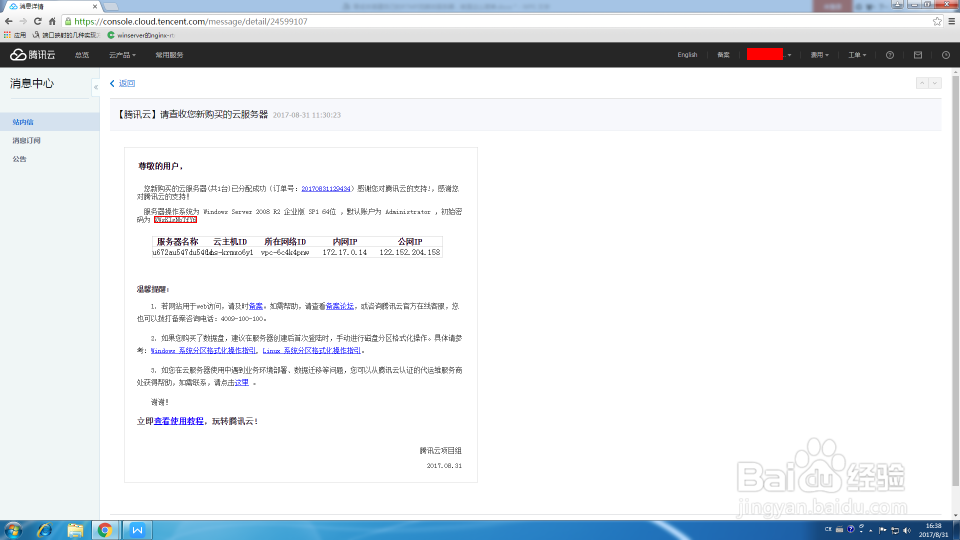Viewport: 960px width, 540px height.
Task: Bookmark page with star icon
Action: [x=937, y=21]
